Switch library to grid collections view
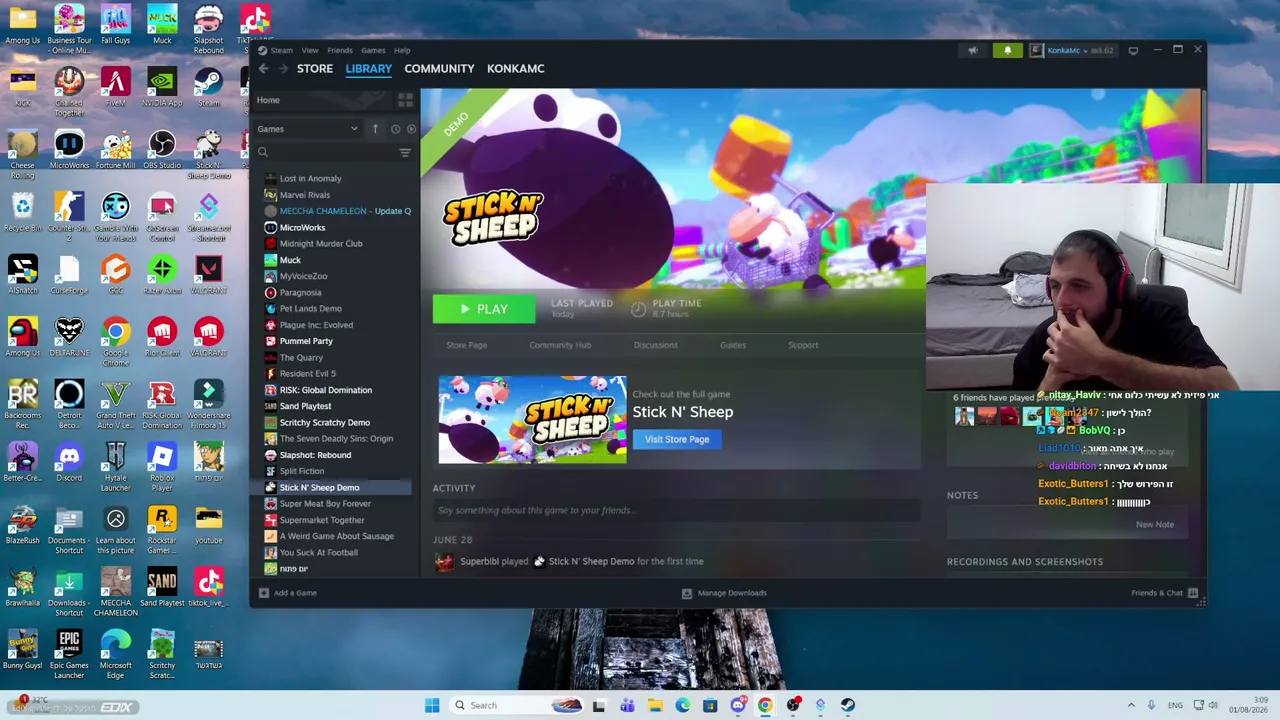 (405, 100)
